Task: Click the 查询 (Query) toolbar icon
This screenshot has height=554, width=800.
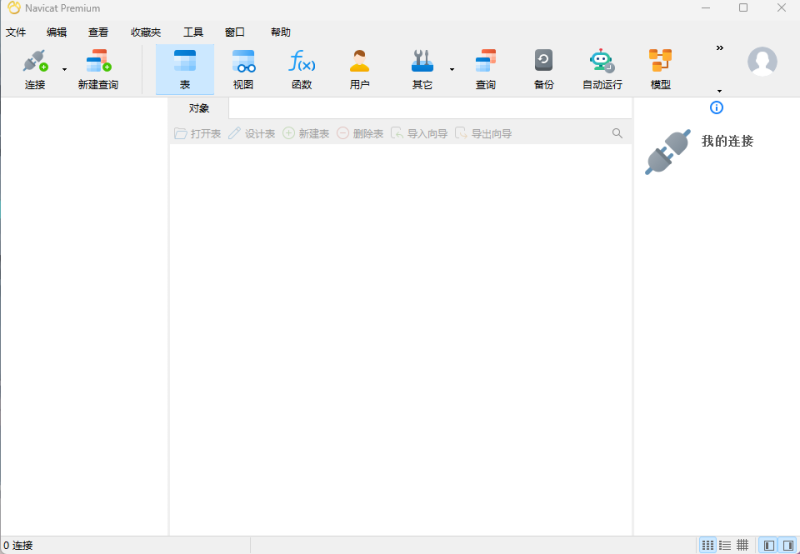Action: pos(485,68)
